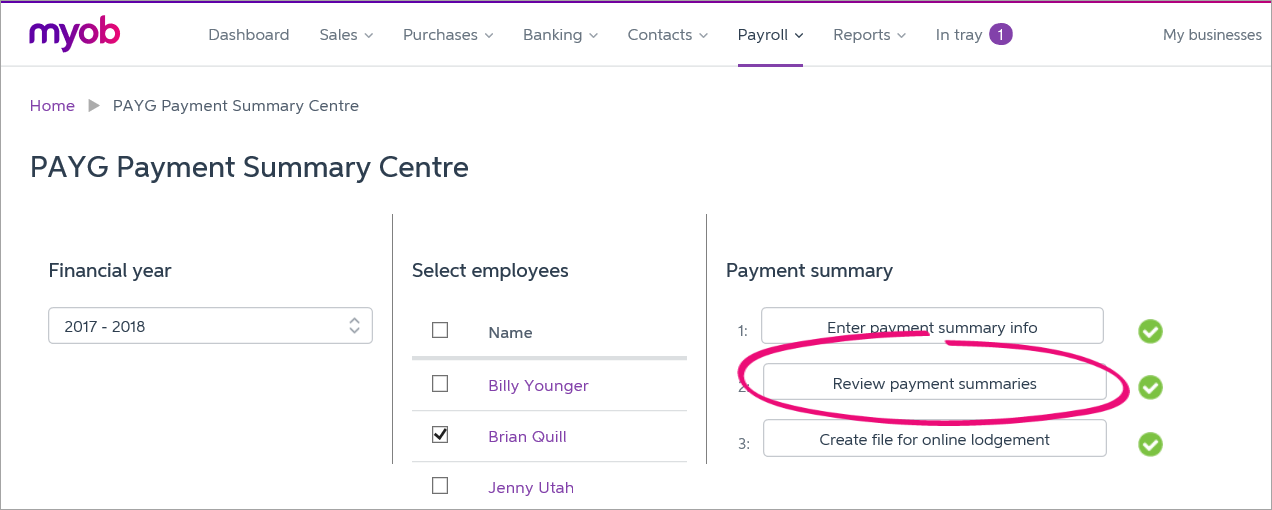
Task: Untick the Brian Quill checkbox
Action: [x=440, y=434]
